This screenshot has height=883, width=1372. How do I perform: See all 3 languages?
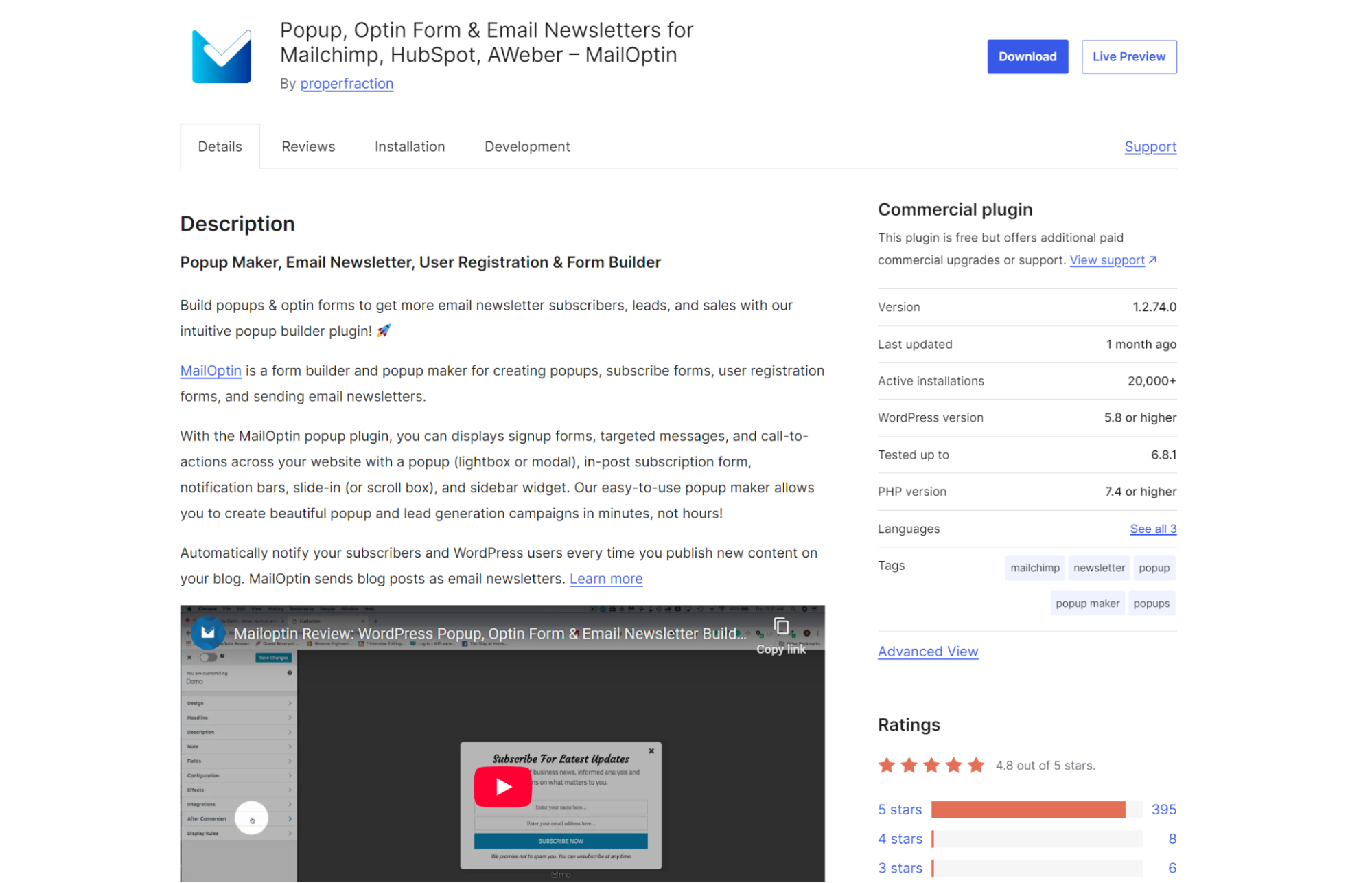[1153, 528]
